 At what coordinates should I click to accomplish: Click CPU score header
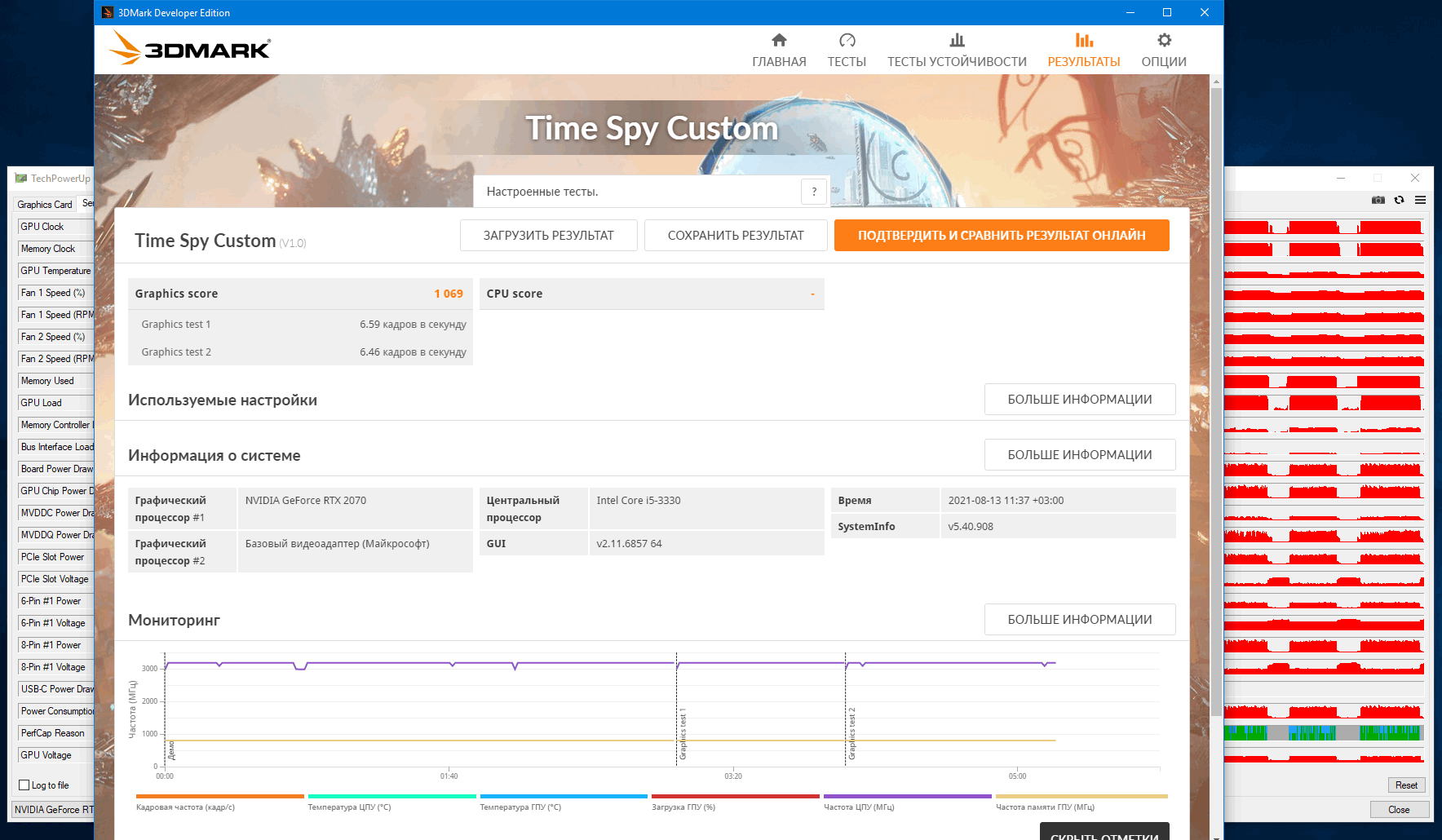click(652, 294)
